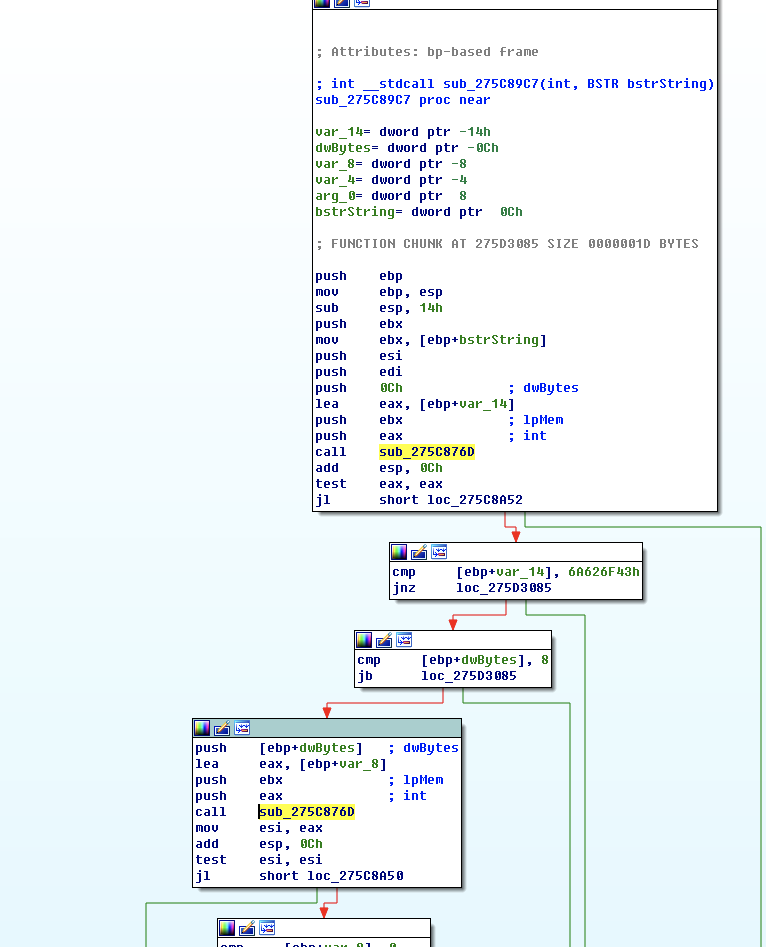The height and width of the screenshot is (947, 766).
Task: Click group icon on selected push dwBytes node
Action: pyautogui.click(x=241, y=728)
